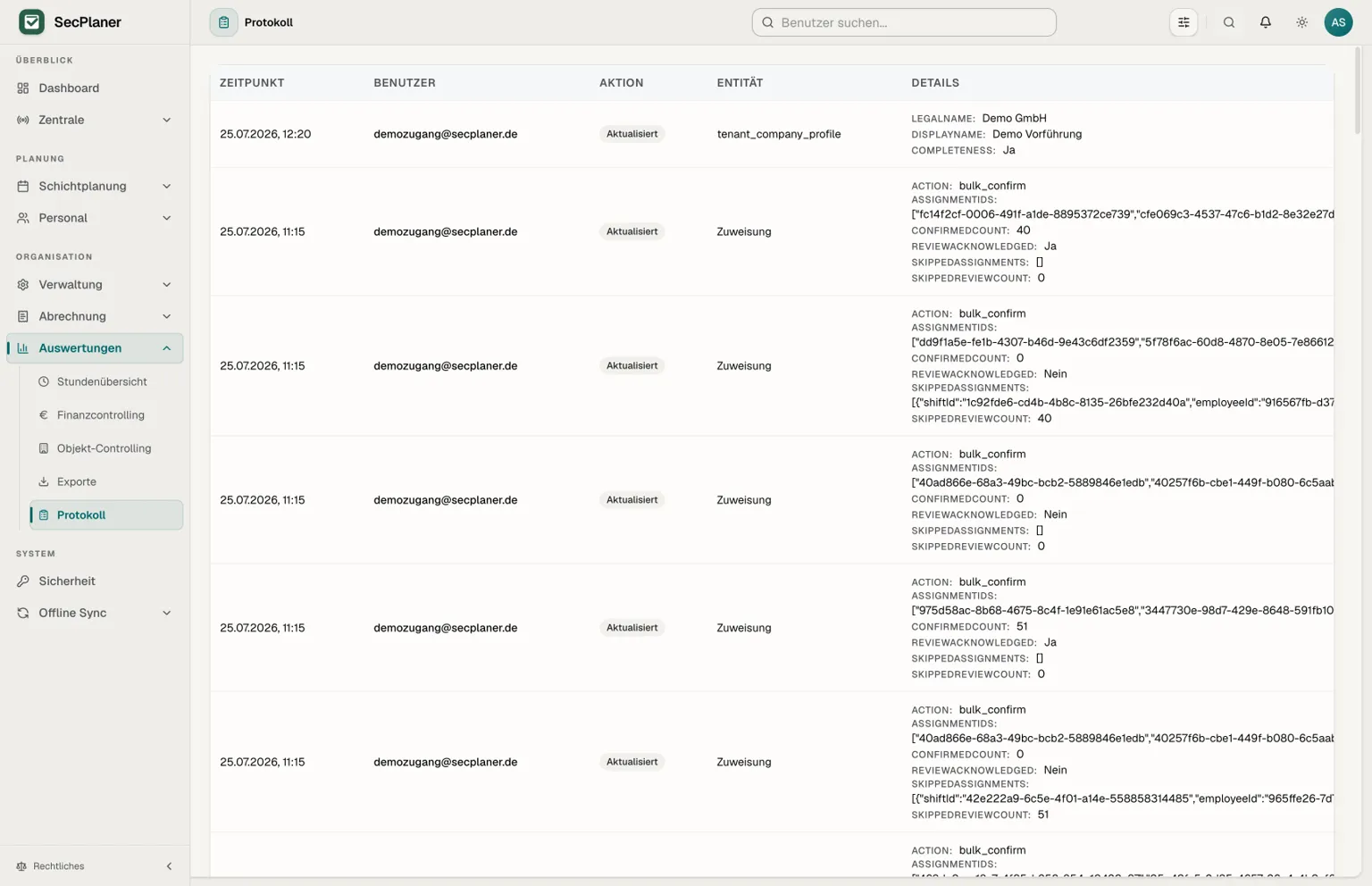The width and height of the screenshot is (1372, 886).
Task: Click the SecPlaner logo icon
Action: pyautogui.click(x=31, y=21)
